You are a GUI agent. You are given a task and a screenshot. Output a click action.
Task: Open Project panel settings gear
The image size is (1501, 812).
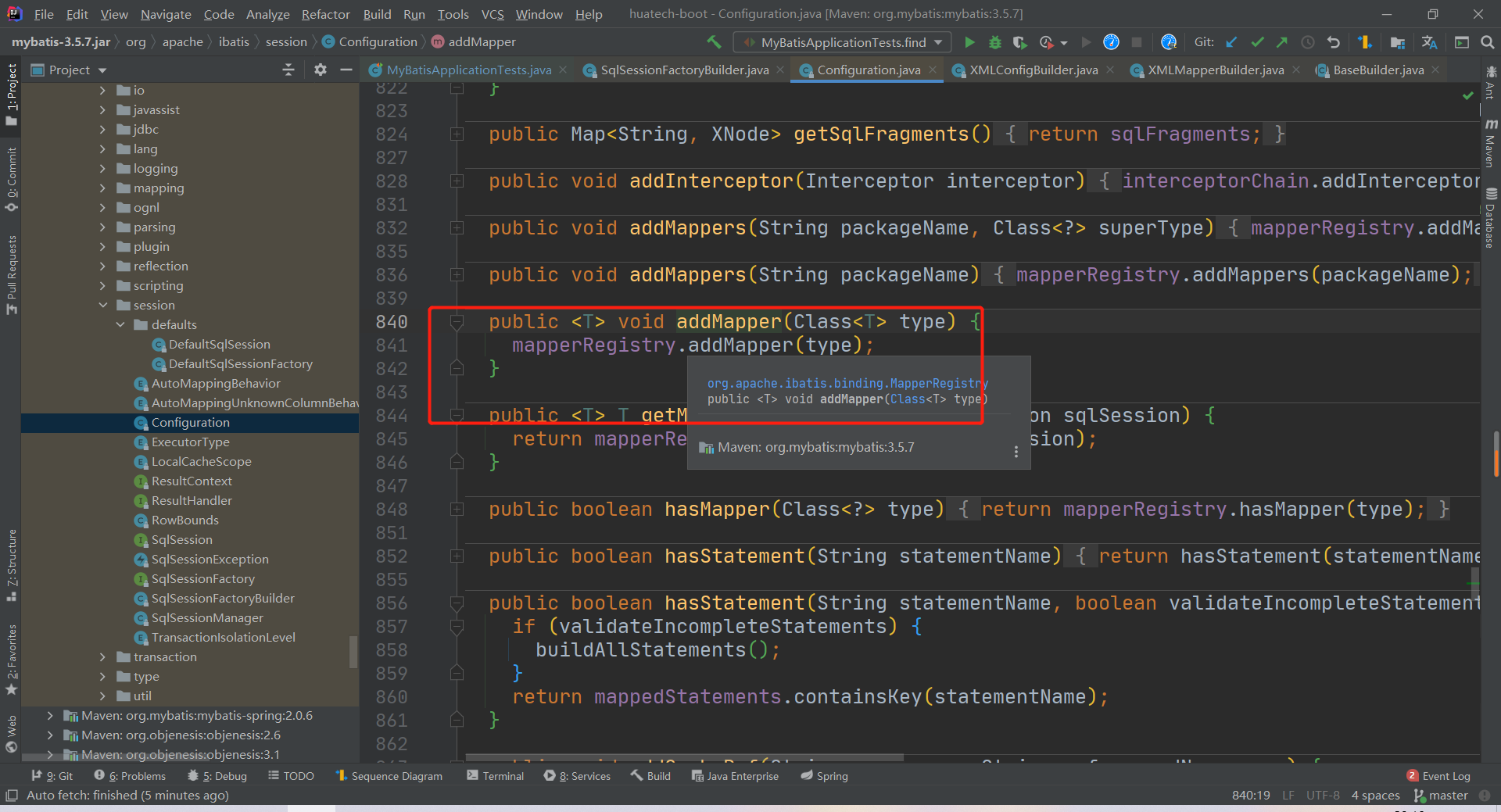(x=320, y=70)
